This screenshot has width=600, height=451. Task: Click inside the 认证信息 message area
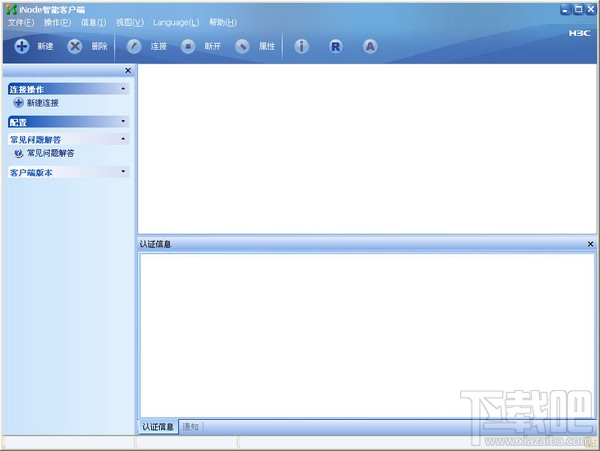(367, 335)
